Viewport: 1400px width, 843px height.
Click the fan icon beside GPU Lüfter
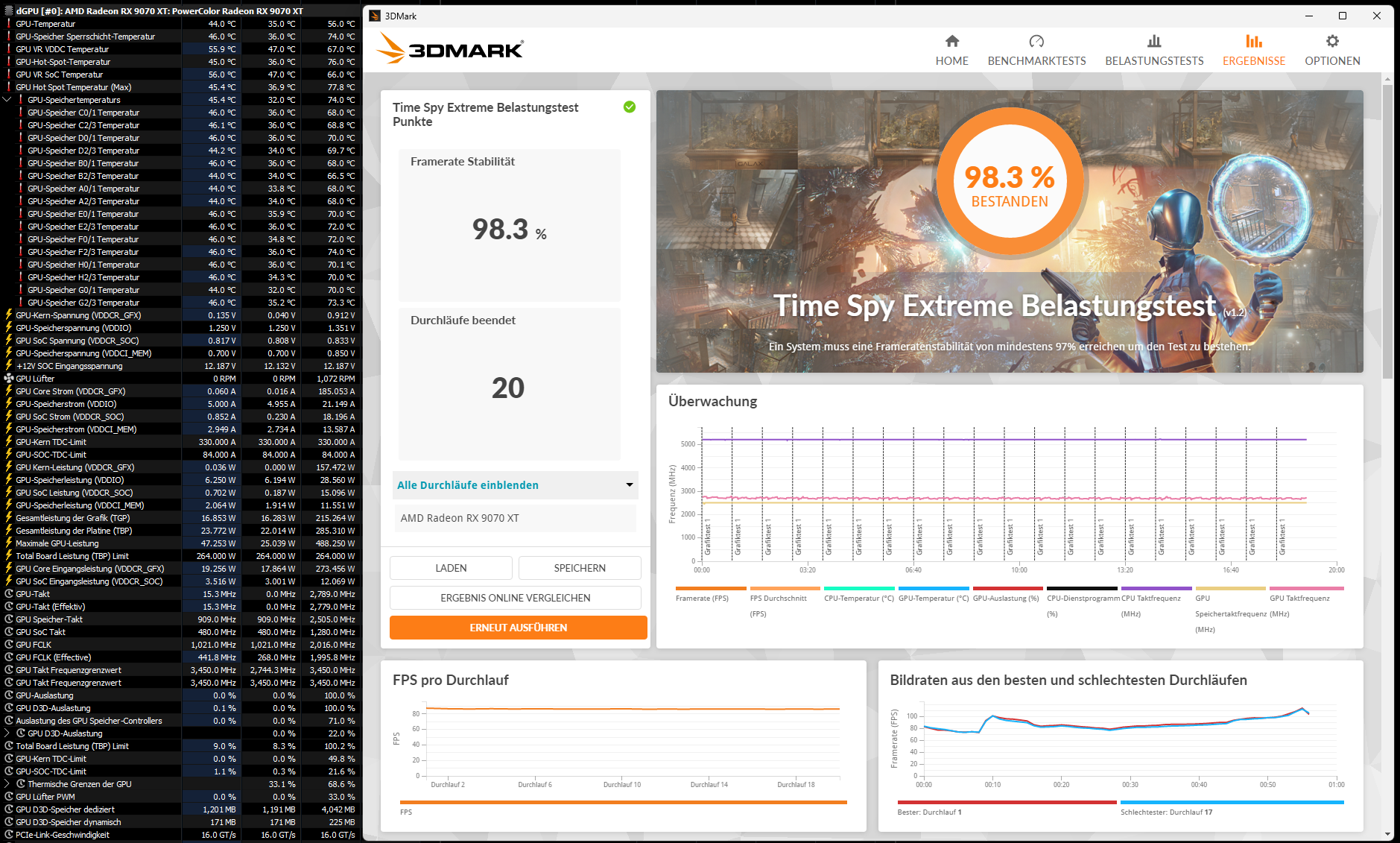click(9, 379)
